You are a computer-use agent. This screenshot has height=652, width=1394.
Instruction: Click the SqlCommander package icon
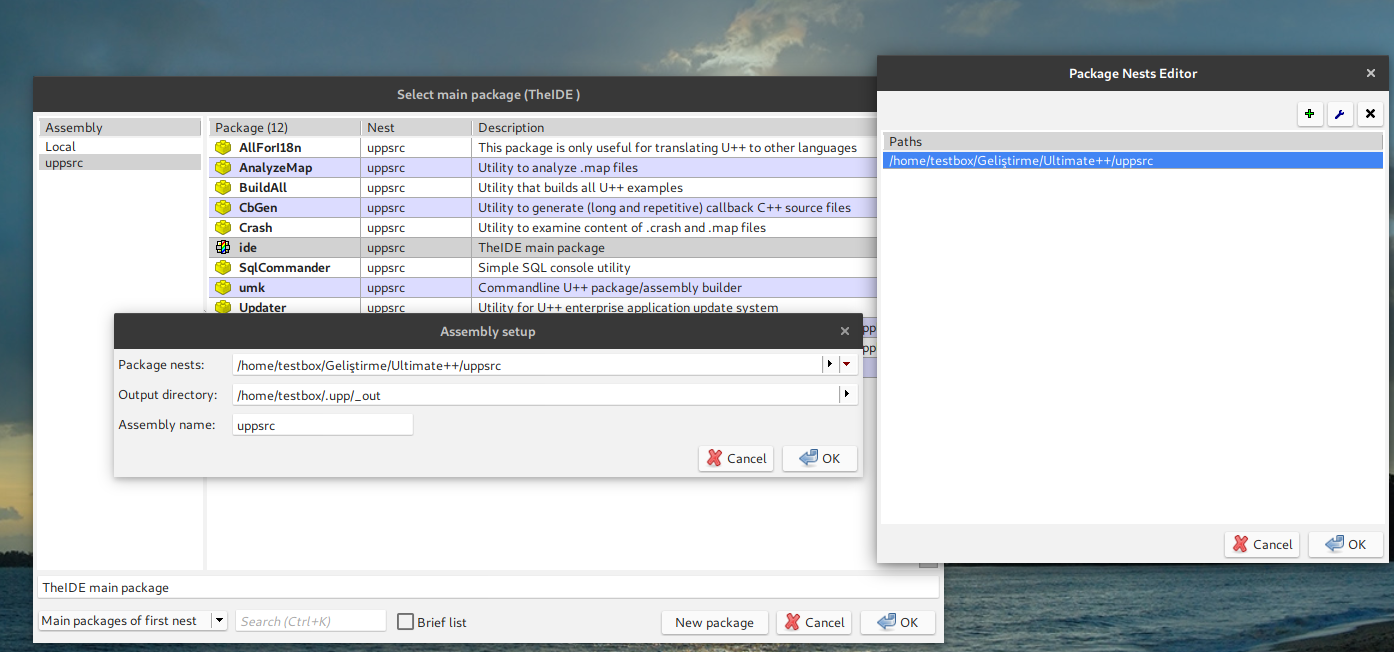click(x=223, y=268)
